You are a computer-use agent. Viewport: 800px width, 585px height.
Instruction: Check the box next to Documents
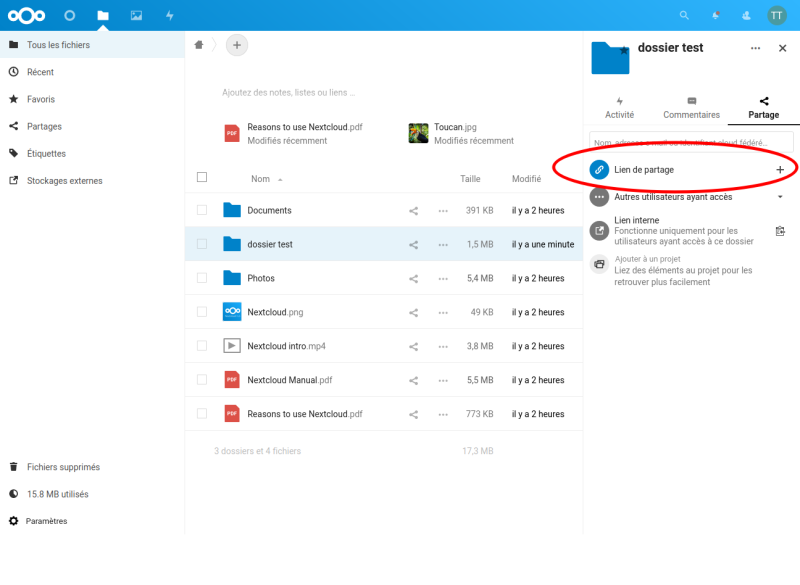click(202, 211)
